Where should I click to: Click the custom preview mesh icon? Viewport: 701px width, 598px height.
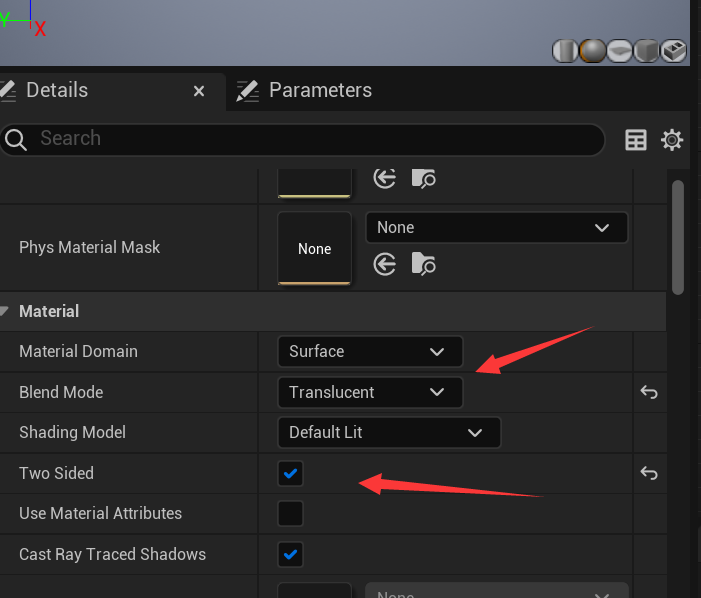674,50
